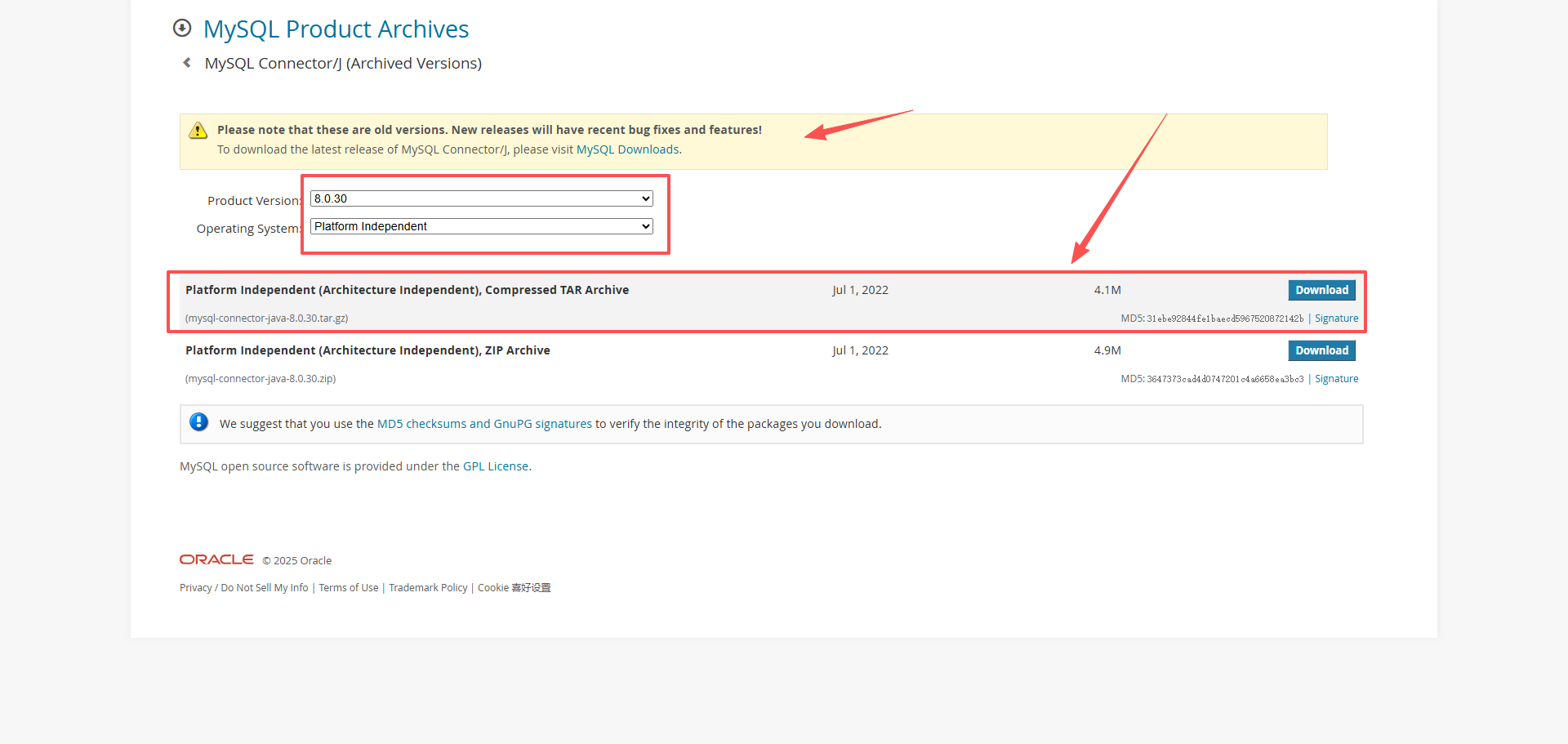
Task: Click the MySQL Product Archives heading
Action: point(336,29)
